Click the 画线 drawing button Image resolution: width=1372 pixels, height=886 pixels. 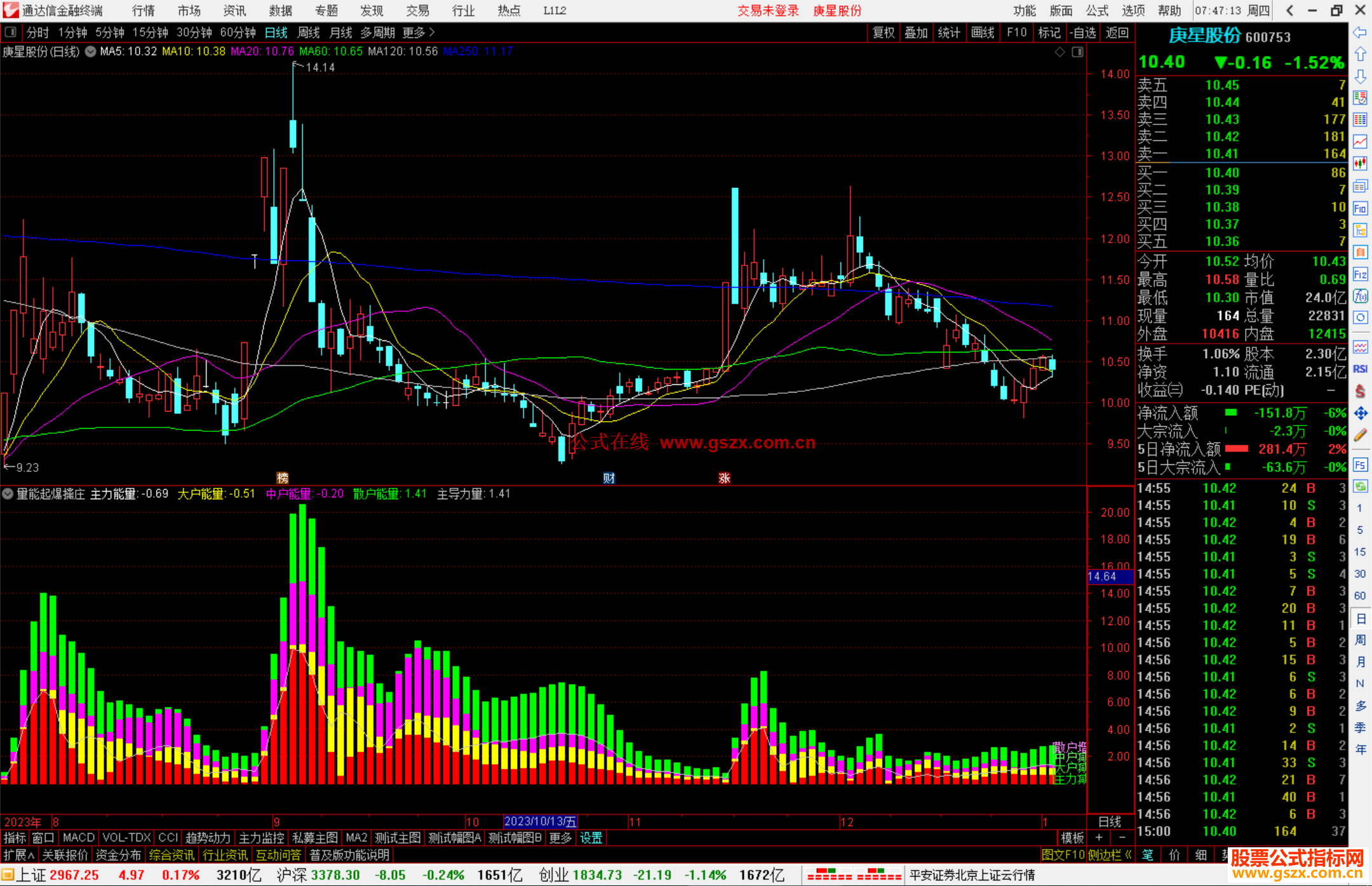click(x=983, y=32)
